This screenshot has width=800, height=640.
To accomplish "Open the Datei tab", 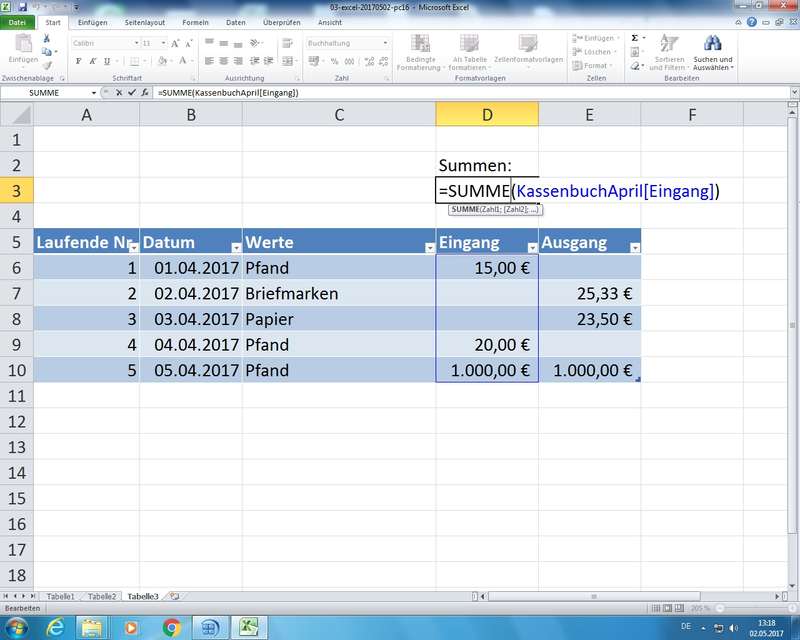I will click(x=17, y=22).
